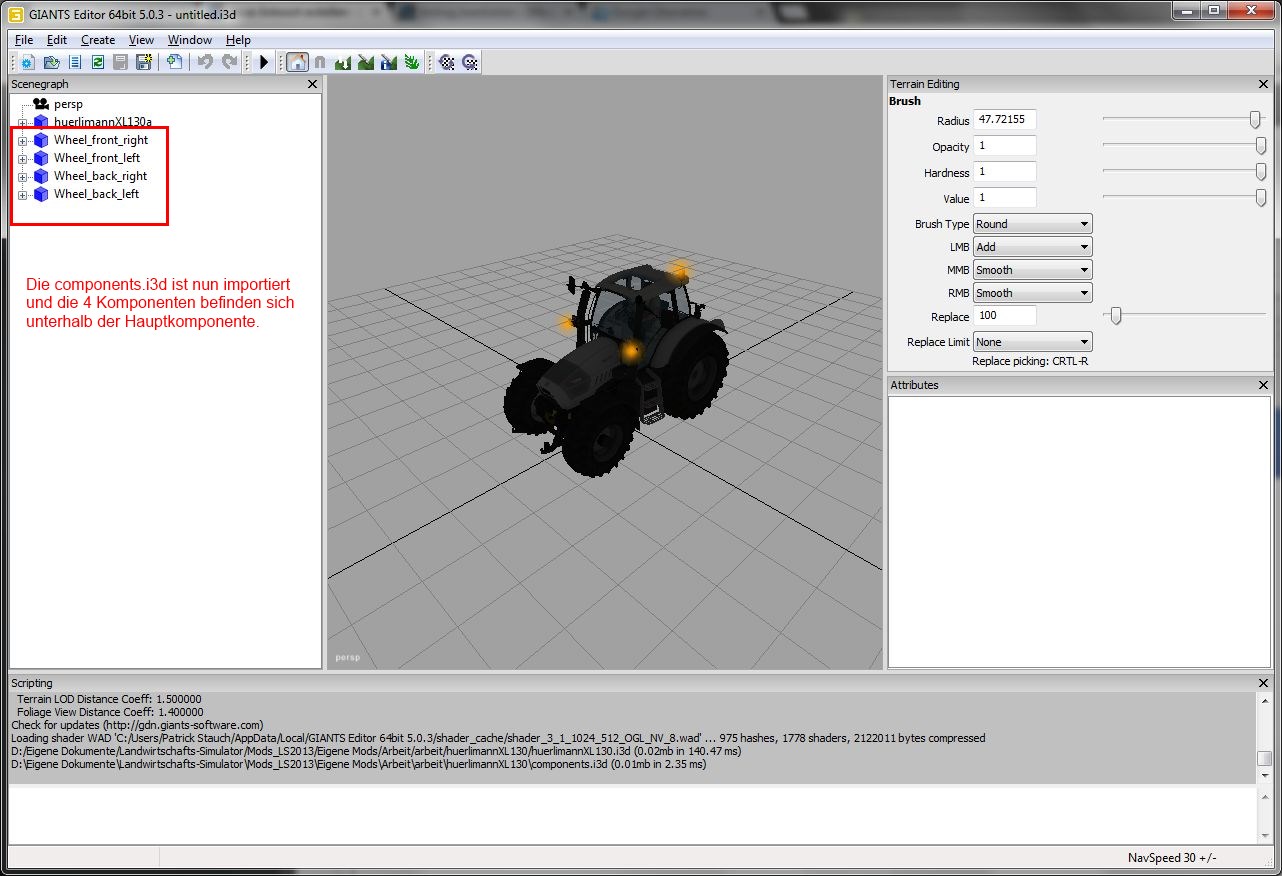Open the Brush Type dropdown

pos(1032,224)
